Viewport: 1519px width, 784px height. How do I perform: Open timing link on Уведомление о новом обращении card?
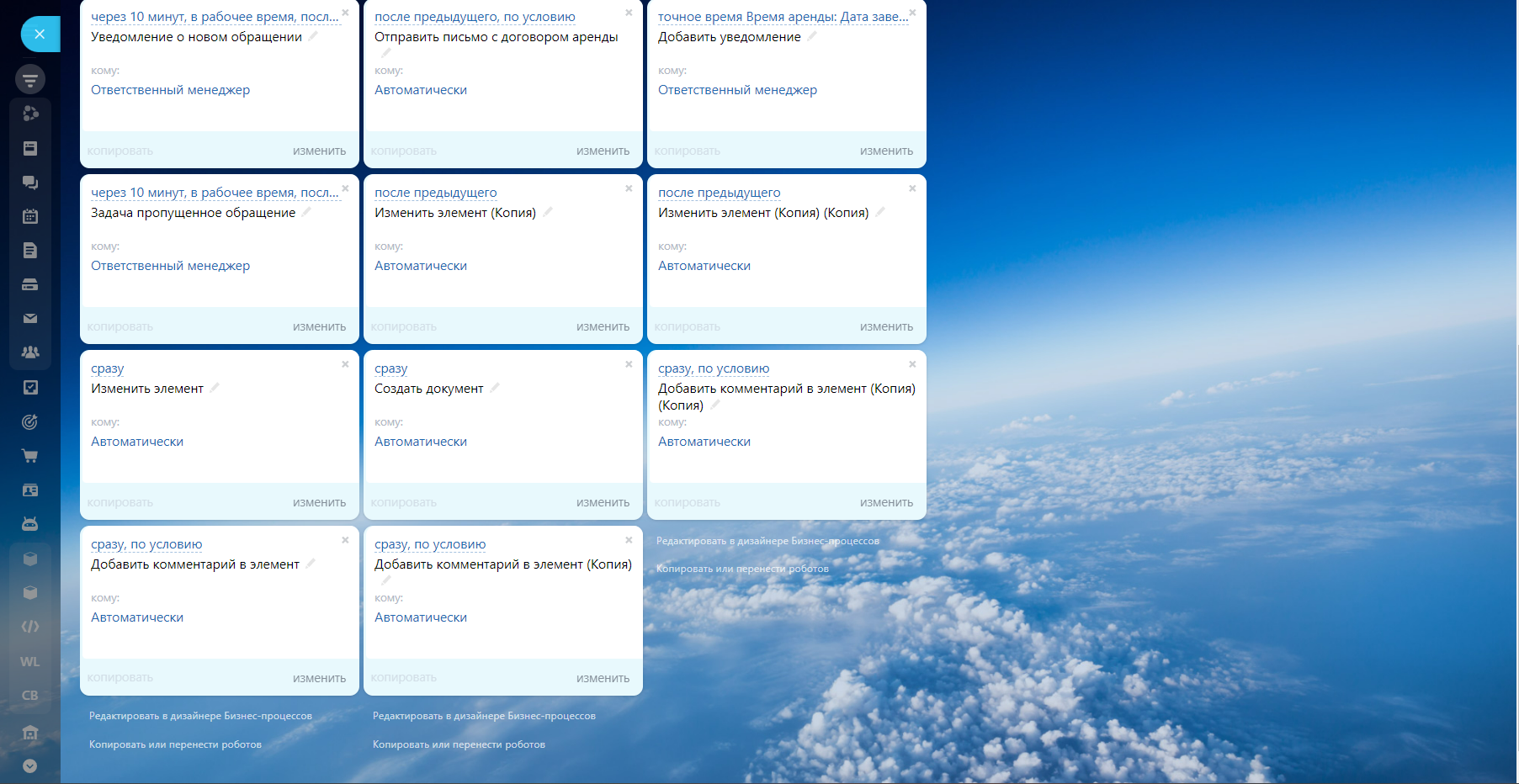(x=215, y=17)
